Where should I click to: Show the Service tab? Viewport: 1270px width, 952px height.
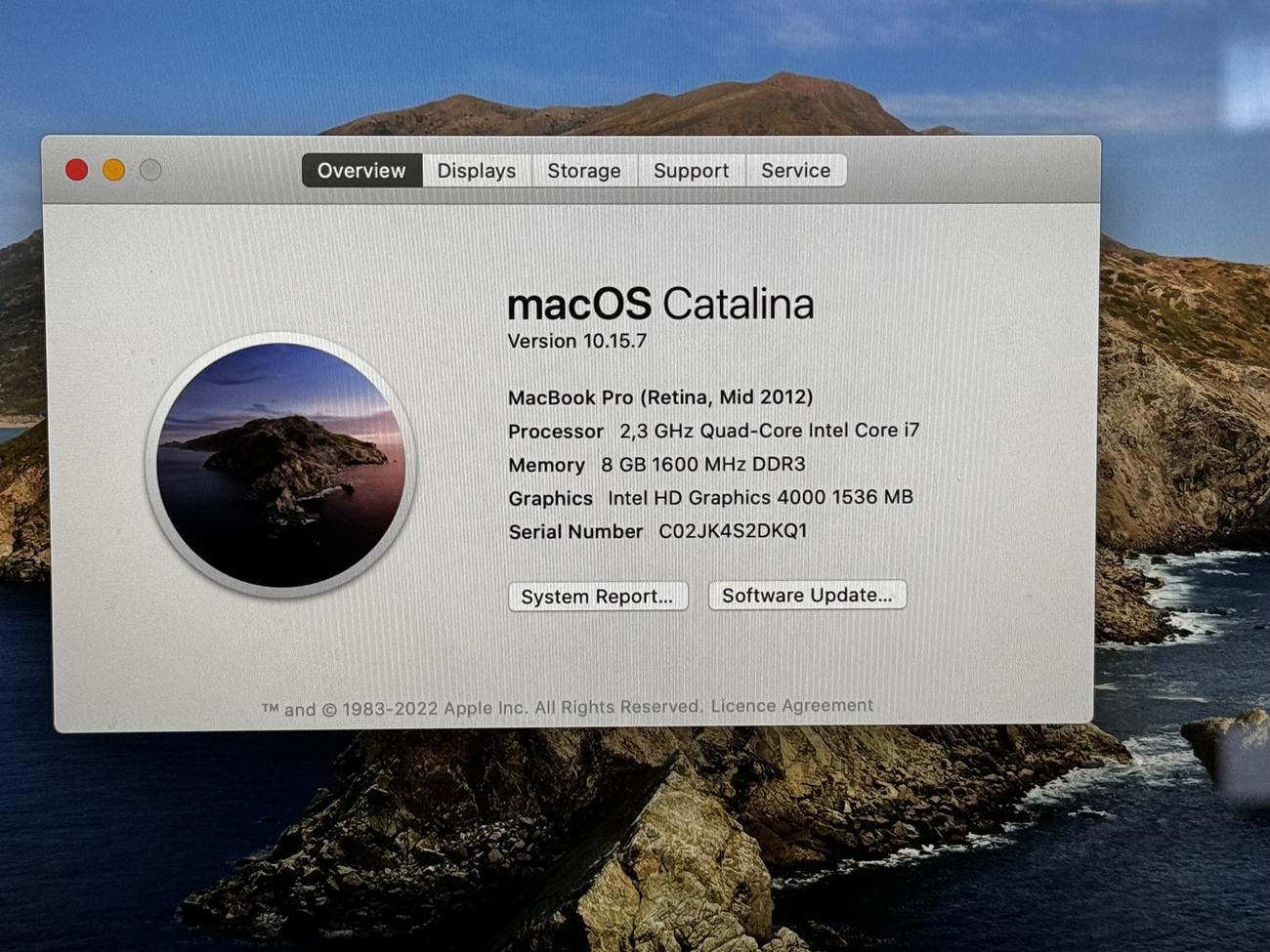point(795,171)
